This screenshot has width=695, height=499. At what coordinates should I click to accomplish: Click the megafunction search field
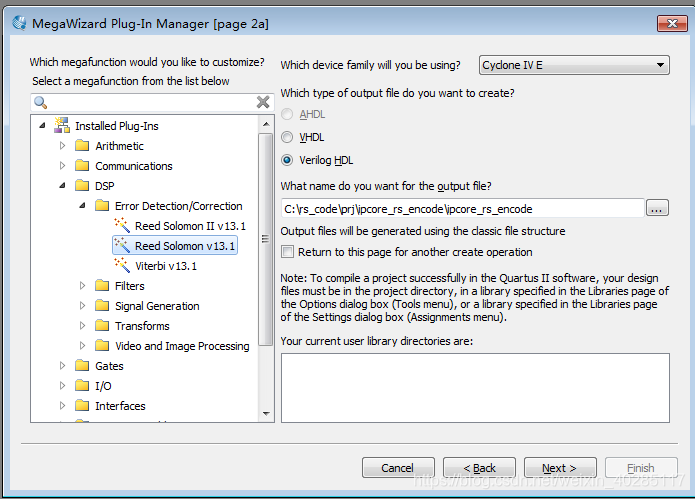[152, 102]
